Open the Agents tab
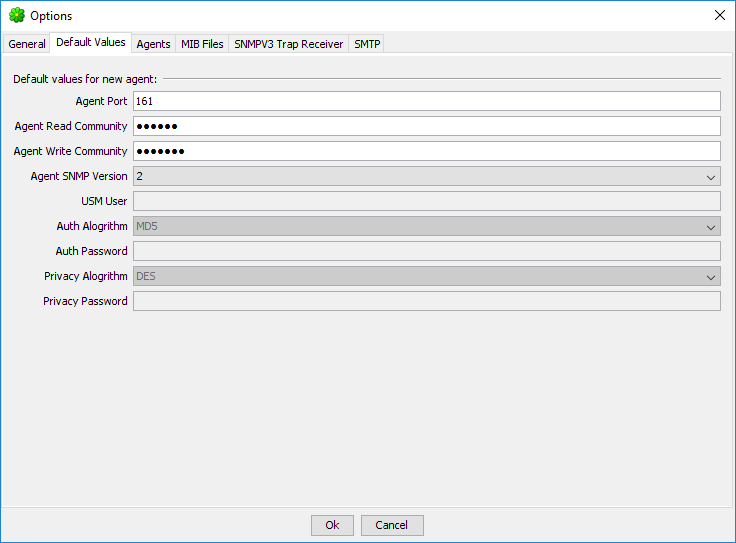The image size is (736, 543). (x=153, y=44)
